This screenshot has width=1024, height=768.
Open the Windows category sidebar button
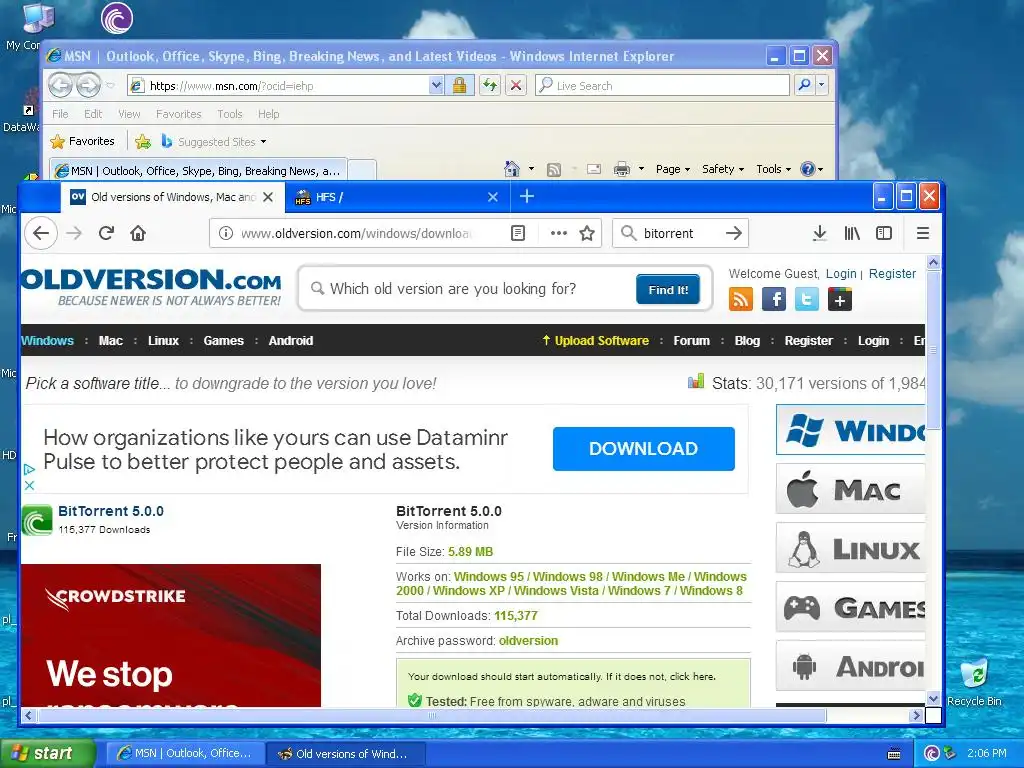point(851,430)
